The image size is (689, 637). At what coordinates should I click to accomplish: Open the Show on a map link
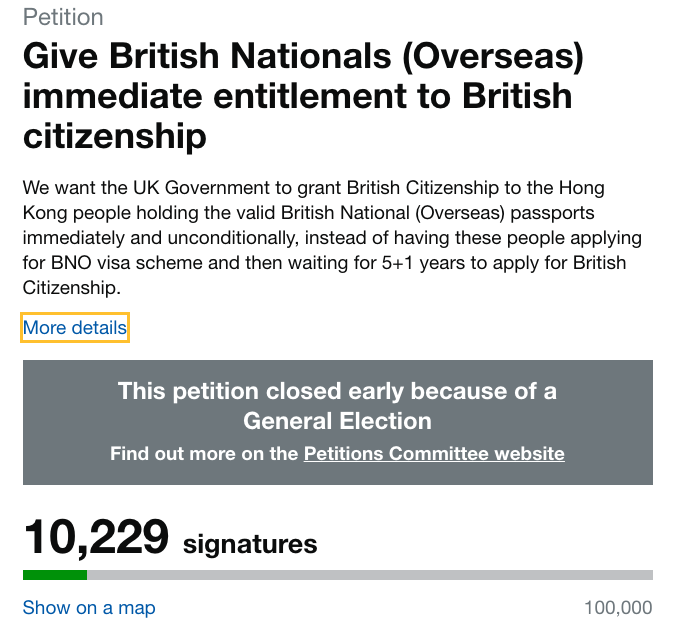(x=89, y=607)
